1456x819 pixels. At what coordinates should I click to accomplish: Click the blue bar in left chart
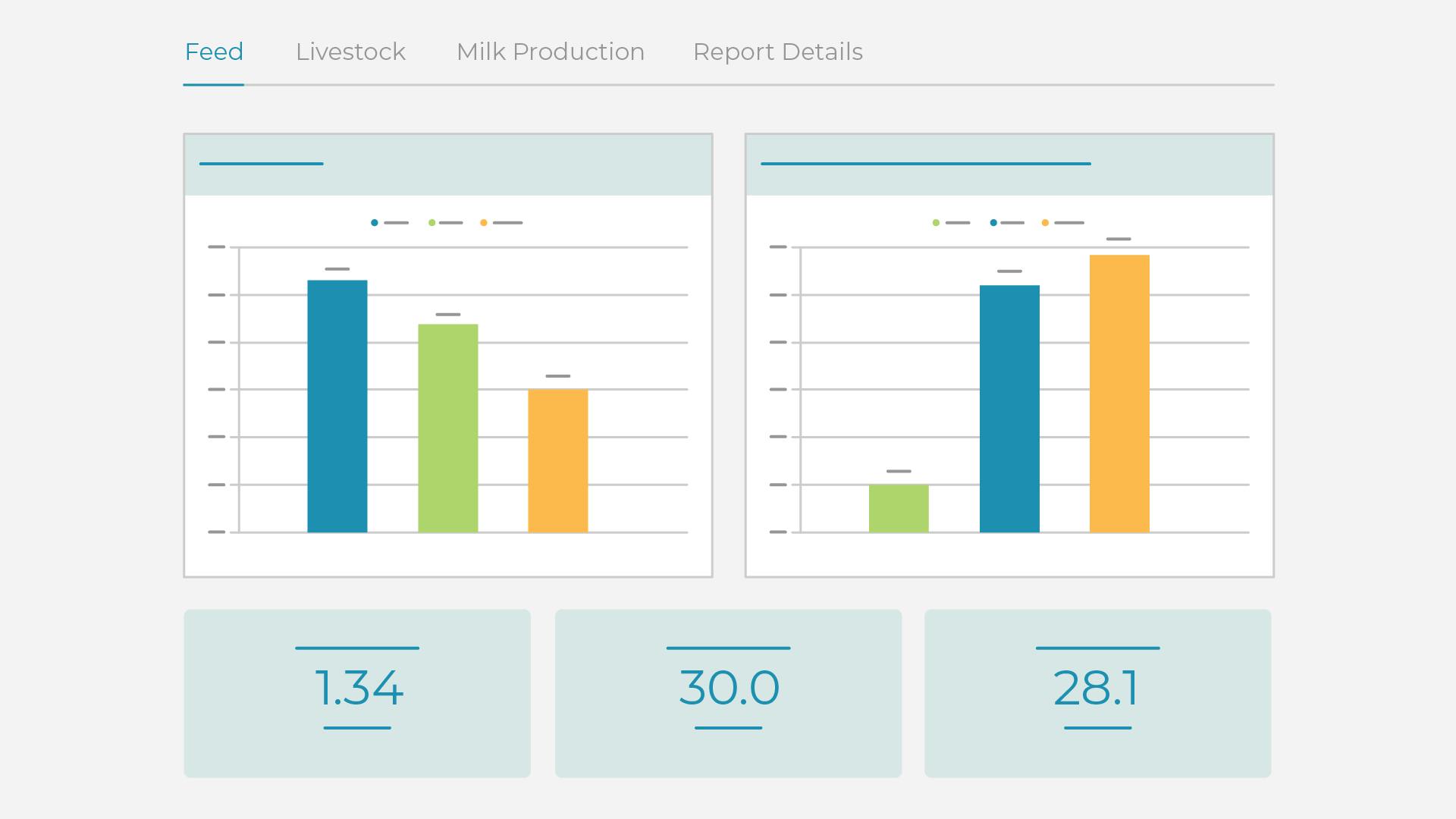[x=337, y=406]
